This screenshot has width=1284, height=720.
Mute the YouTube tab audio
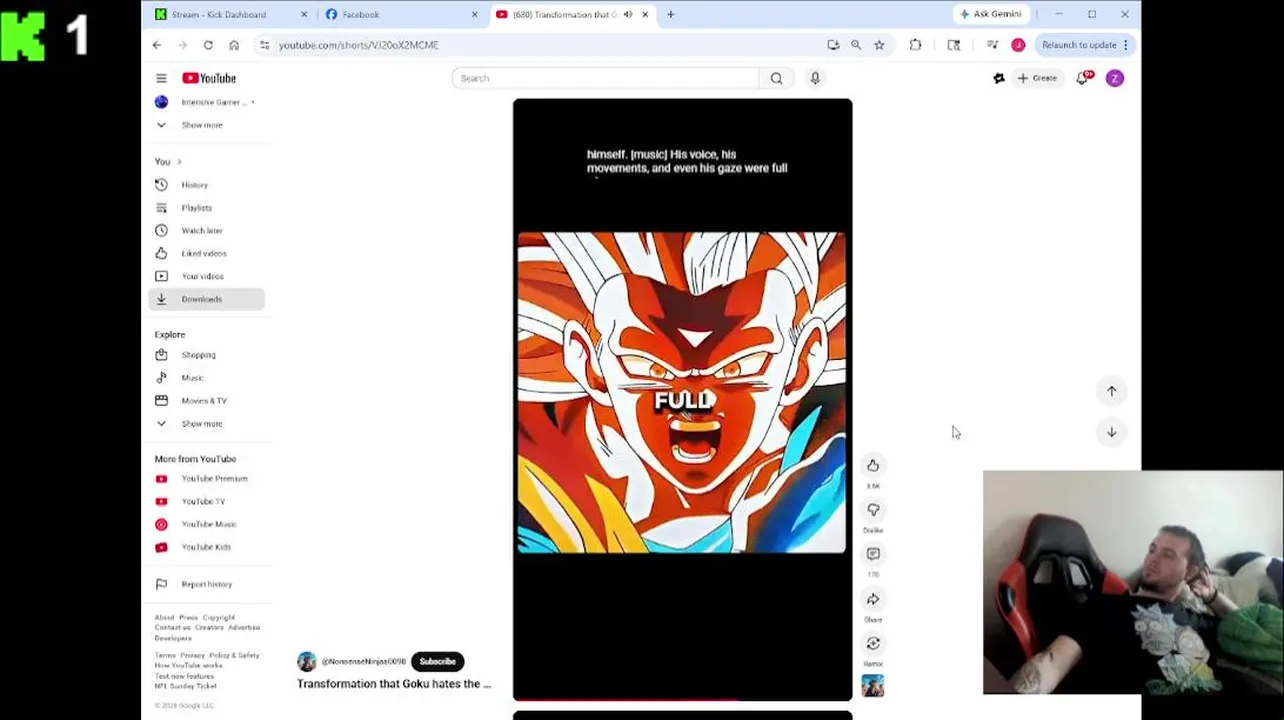[628, 14]
